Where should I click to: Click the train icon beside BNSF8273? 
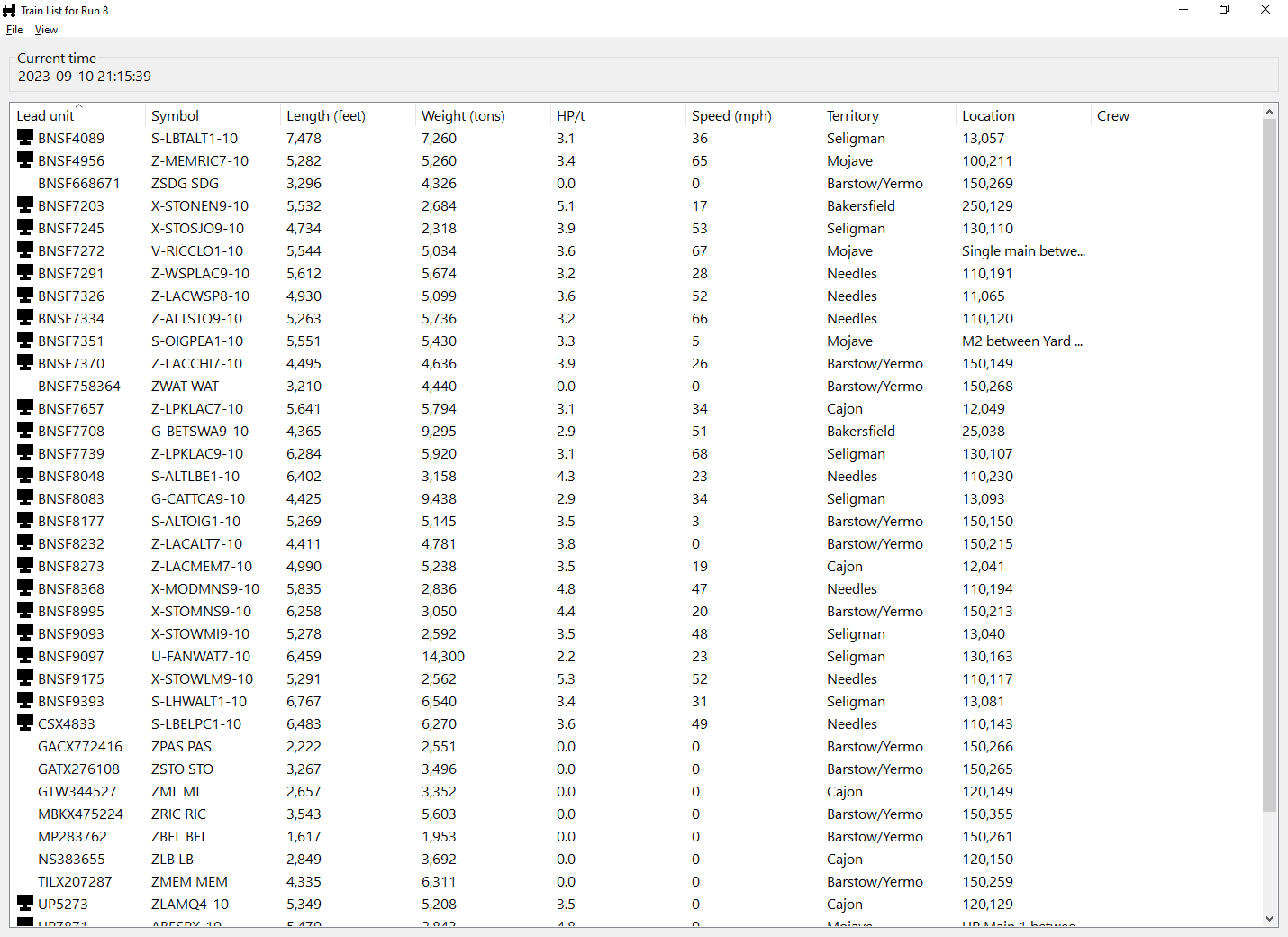[x=25, y=566]
